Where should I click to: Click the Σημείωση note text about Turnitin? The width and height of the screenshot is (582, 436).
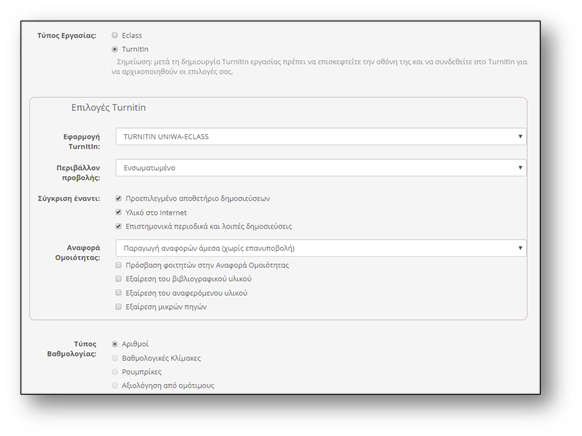319,66
